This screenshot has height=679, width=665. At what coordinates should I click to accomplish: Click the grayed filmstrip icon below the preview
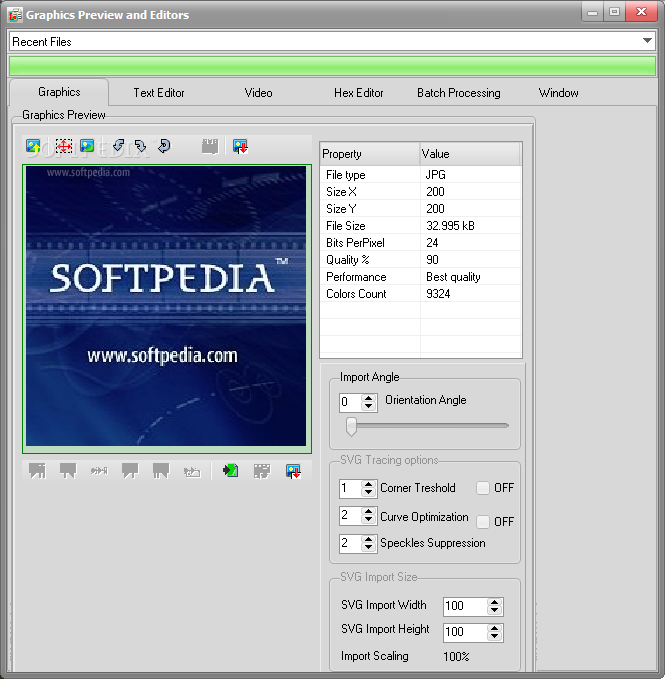point(261,471)
